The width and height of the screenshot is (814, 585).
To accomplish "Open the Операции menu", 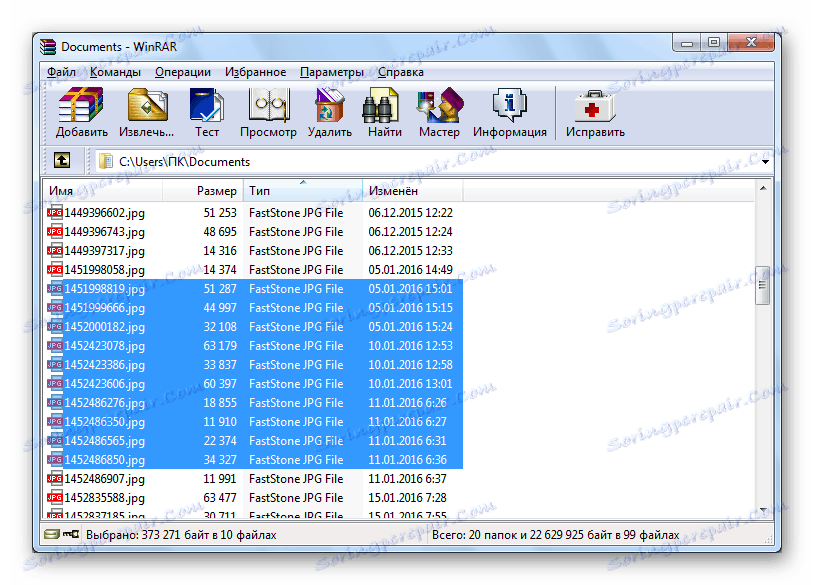I will 183,72.
